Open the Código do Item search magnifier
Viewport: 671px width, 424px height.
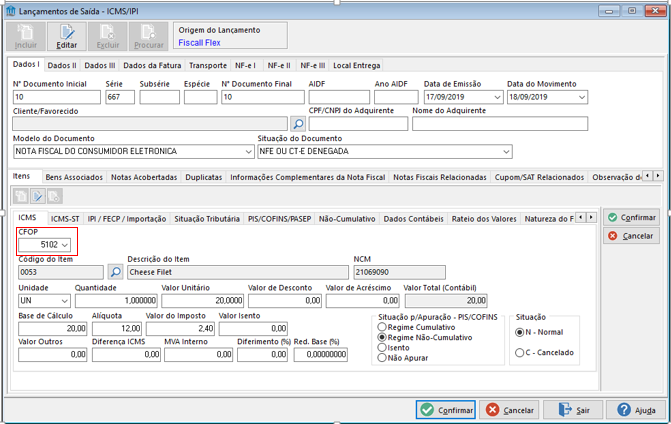(116, 272)
